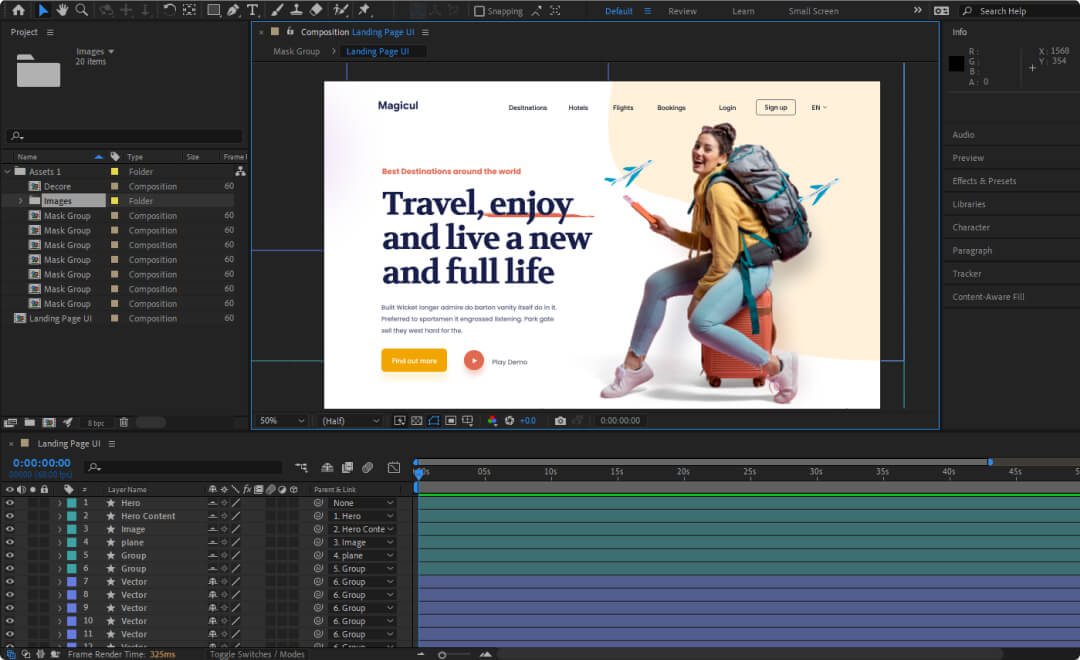1080x660 pixels.
Task: Open the Review workspace
Action: coord(682,11)
